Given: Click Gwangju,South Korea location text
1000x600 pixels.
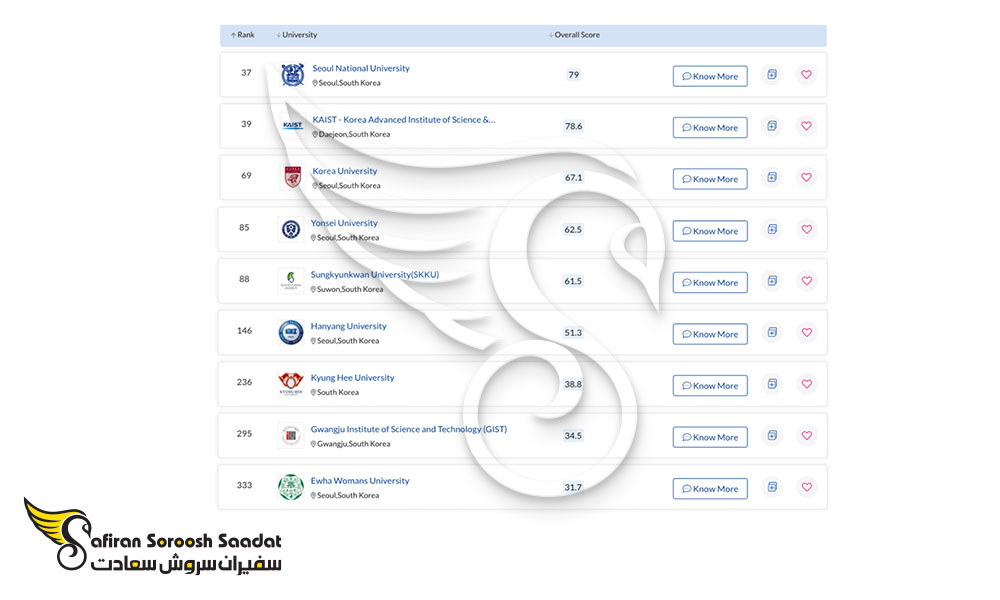Looking at the screenshot, I should click(x=353, y=444).
